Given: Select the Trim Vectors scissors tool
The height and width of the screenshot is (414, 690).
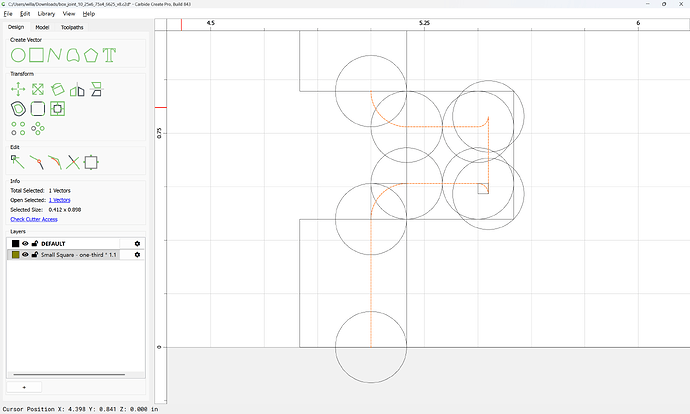Looking at the screenshot, I should point(73,162).
